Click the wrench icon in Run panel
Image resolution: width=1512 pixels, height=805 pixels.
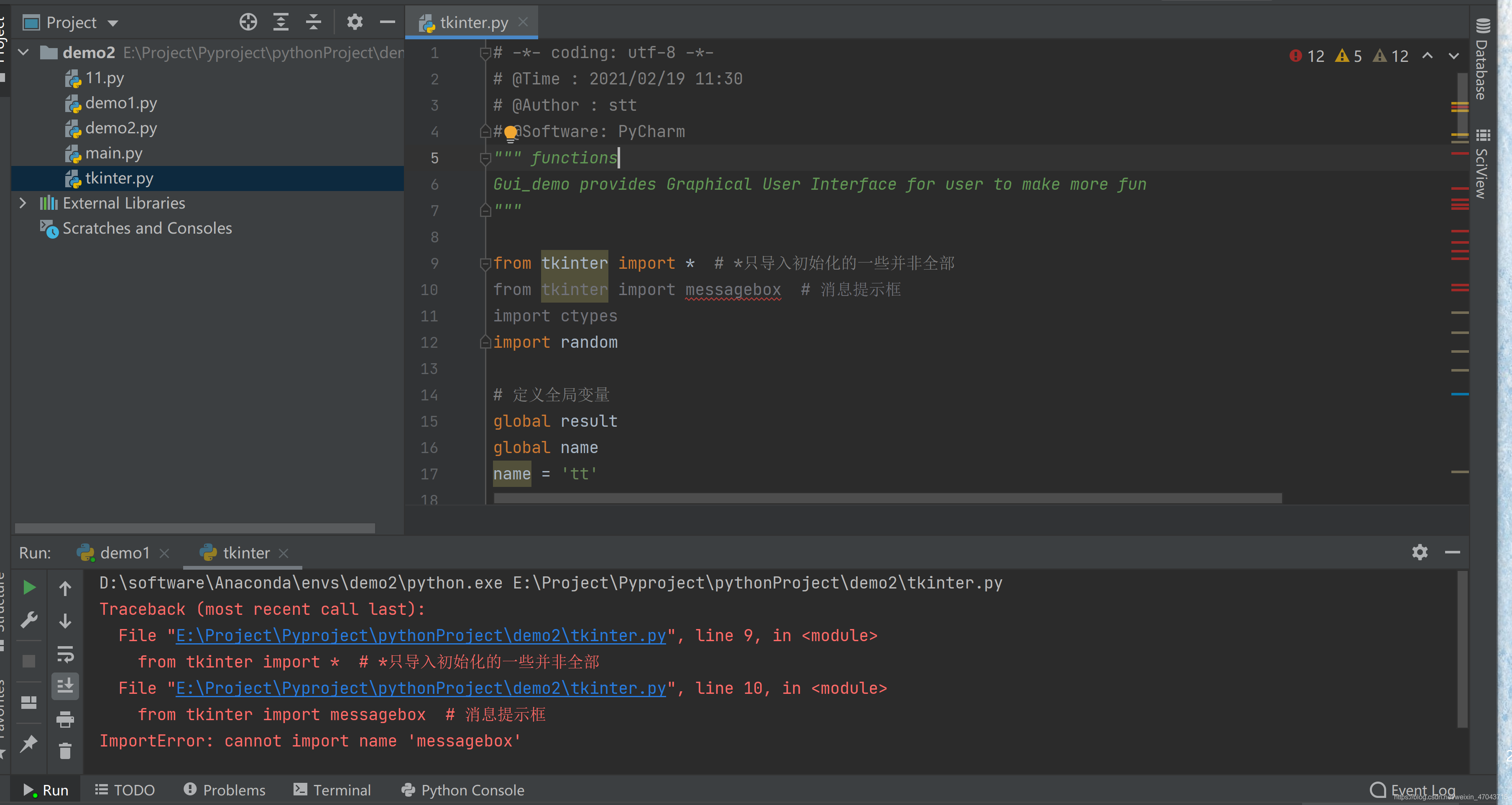click(x=29, y=619)
